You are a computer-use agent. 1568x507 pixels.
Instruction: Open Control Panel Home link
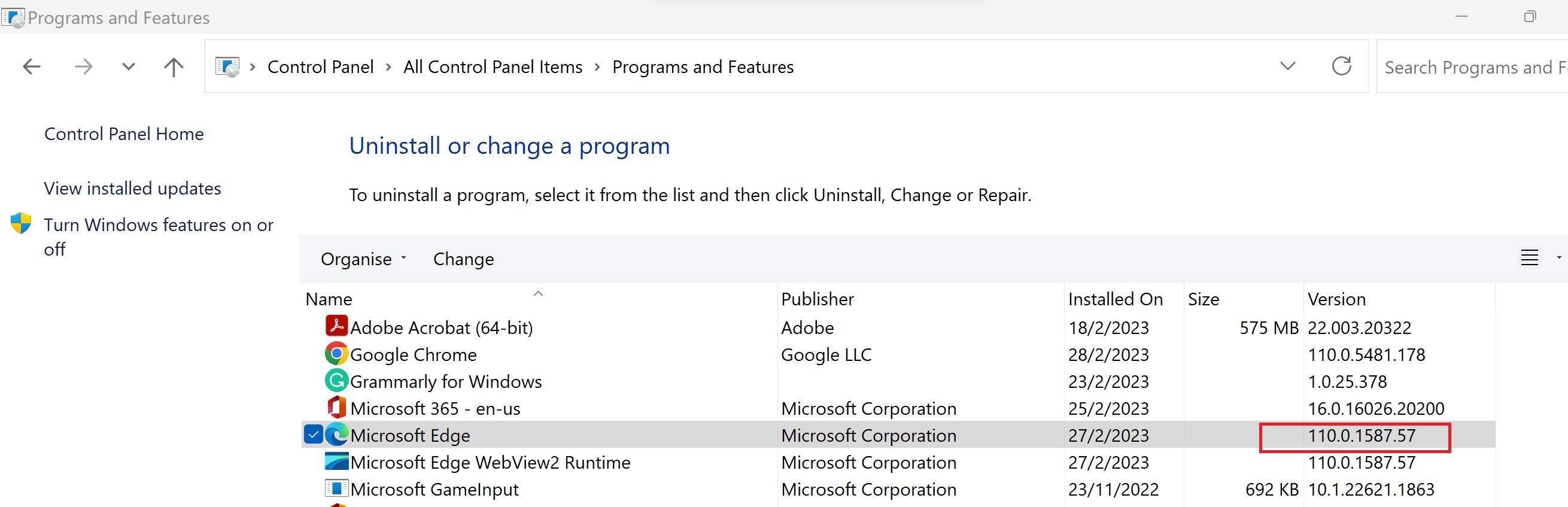(x=124, y=134)
